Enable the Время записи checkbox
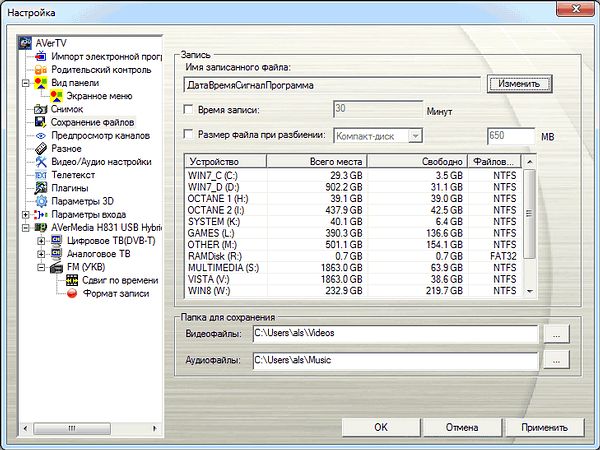 190,108
